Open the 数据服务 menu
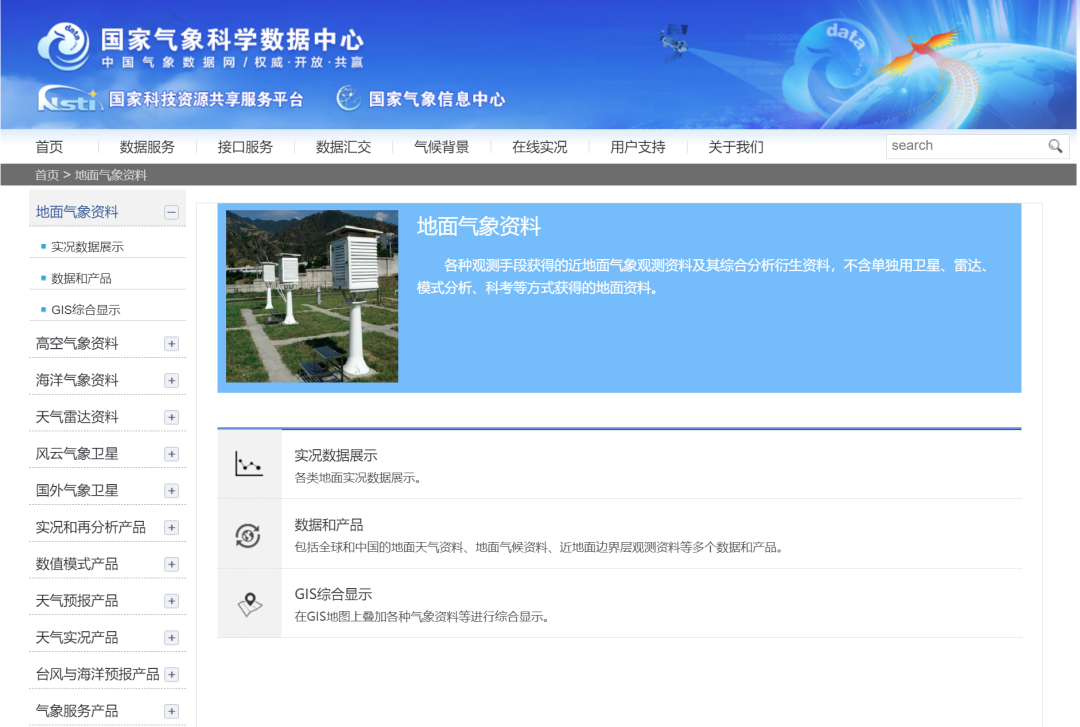Screen dimensions: 1080x727 (x=145, y=146)
